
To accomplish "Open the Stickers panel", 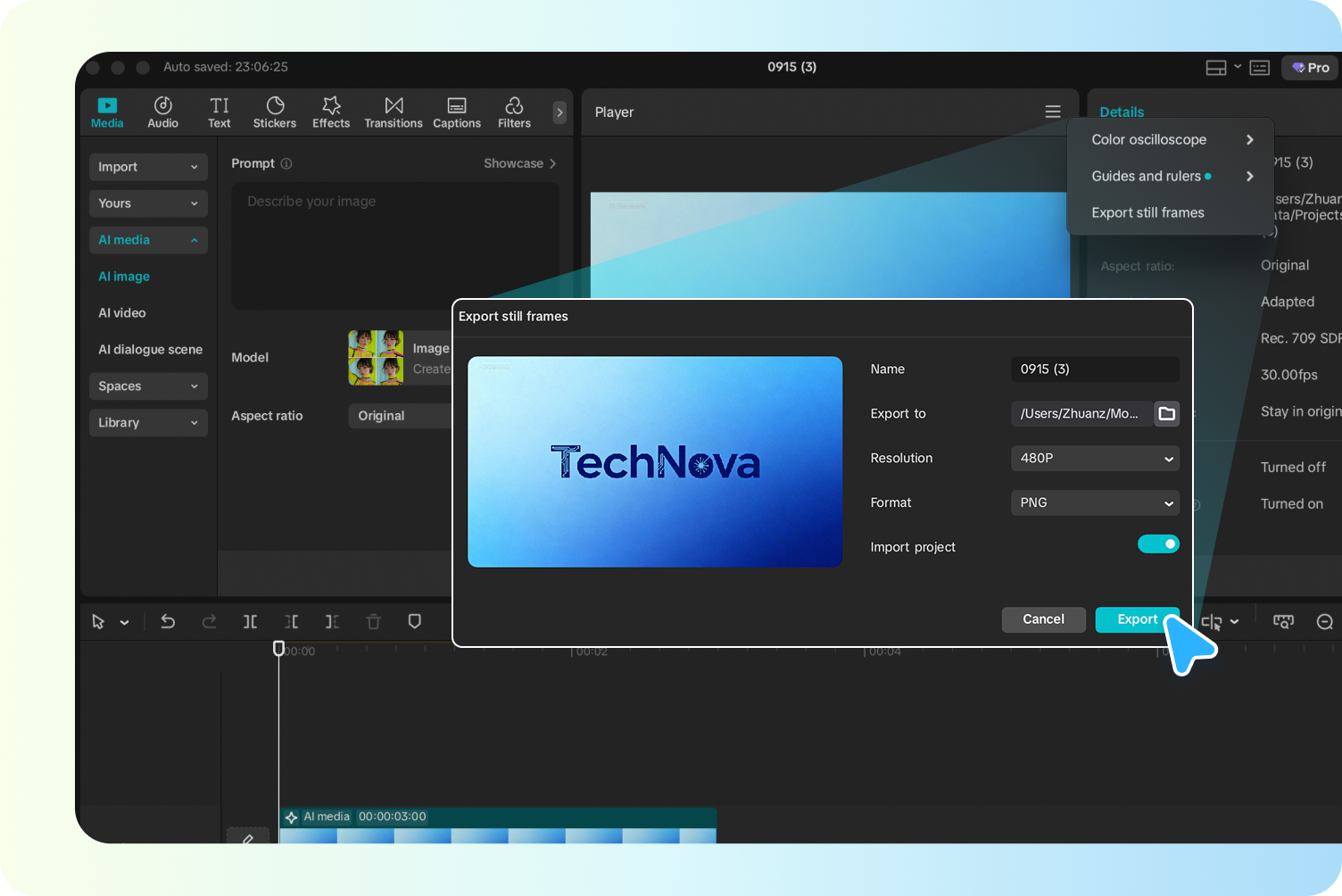I will (274, 112).
